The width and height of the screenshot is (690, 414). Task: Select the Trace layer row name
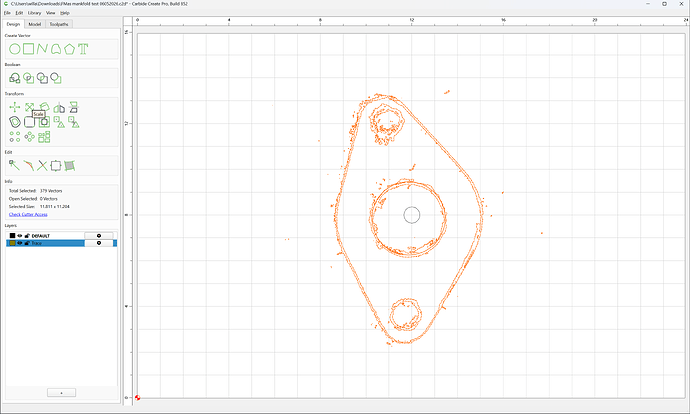37,243
